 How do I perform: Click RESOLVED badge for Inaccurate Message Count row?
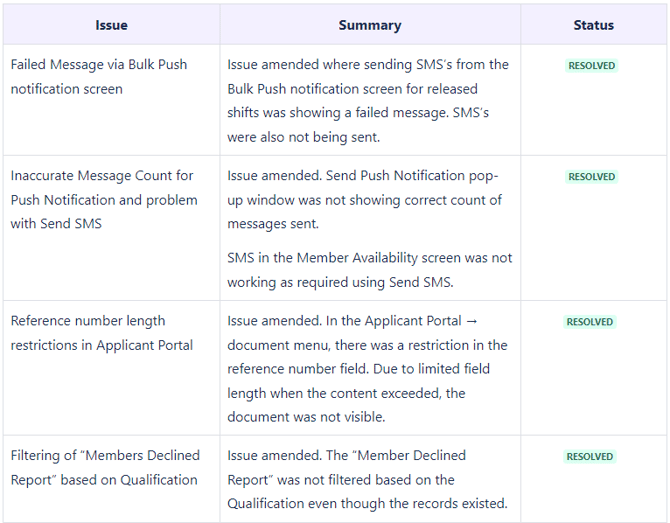click(592, 177)
